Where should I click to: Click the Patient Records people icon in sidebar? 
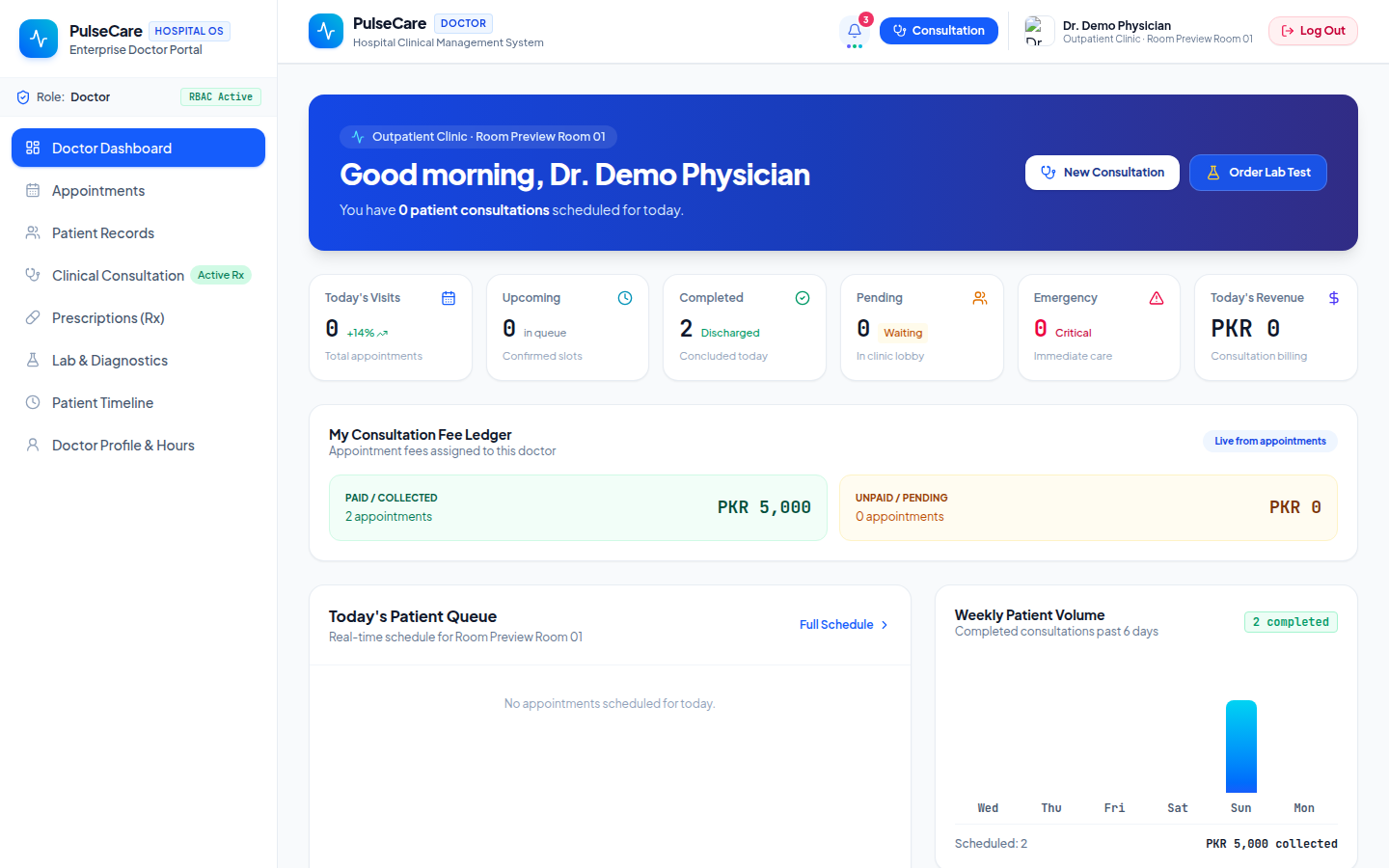pyautogui.click(x=33, y=233)
